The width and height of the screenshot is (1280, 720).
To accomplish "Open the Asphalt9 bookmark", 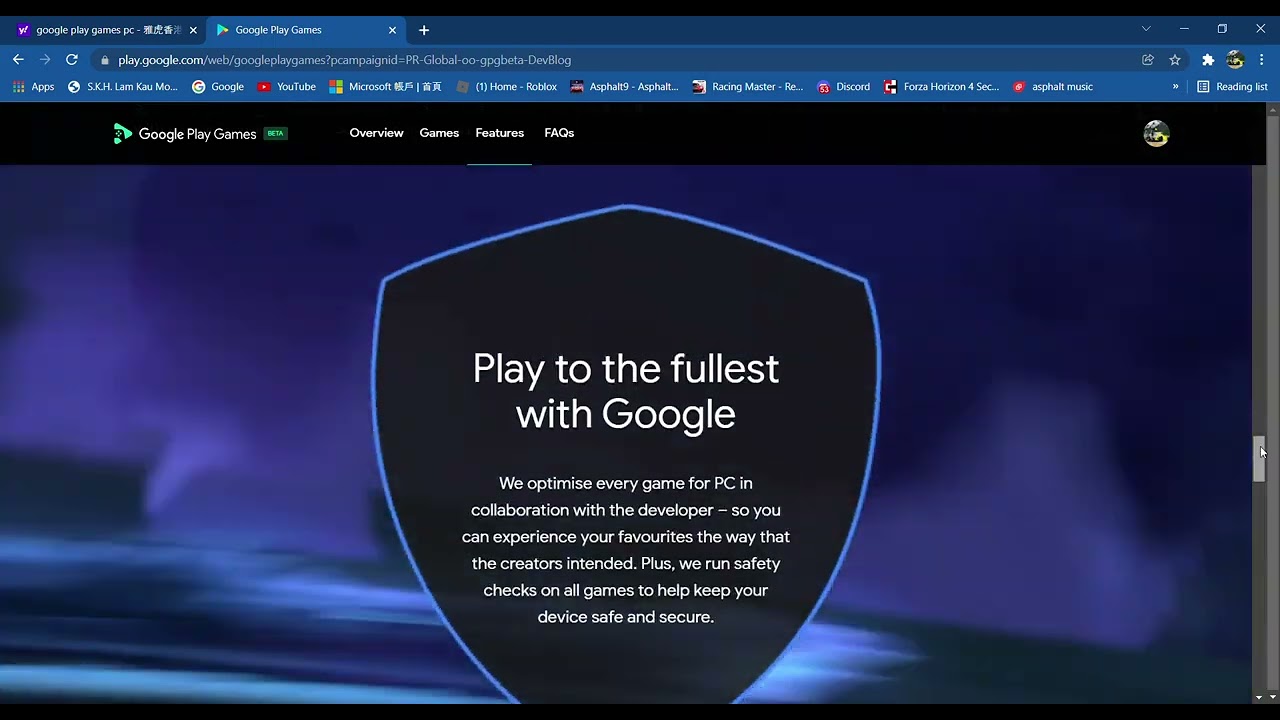I will click(x=624, y=87).
